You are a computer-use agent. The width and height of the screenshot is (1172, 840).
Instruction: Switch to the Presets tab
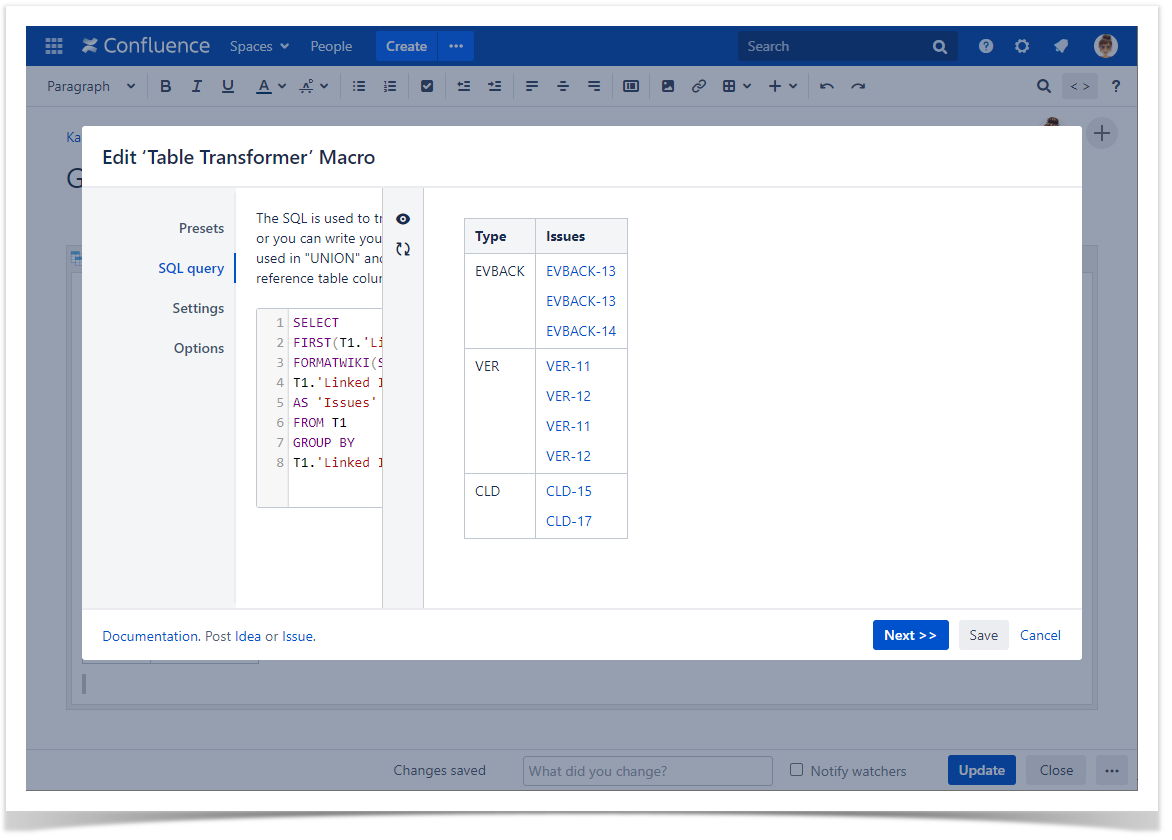[201, 228]
